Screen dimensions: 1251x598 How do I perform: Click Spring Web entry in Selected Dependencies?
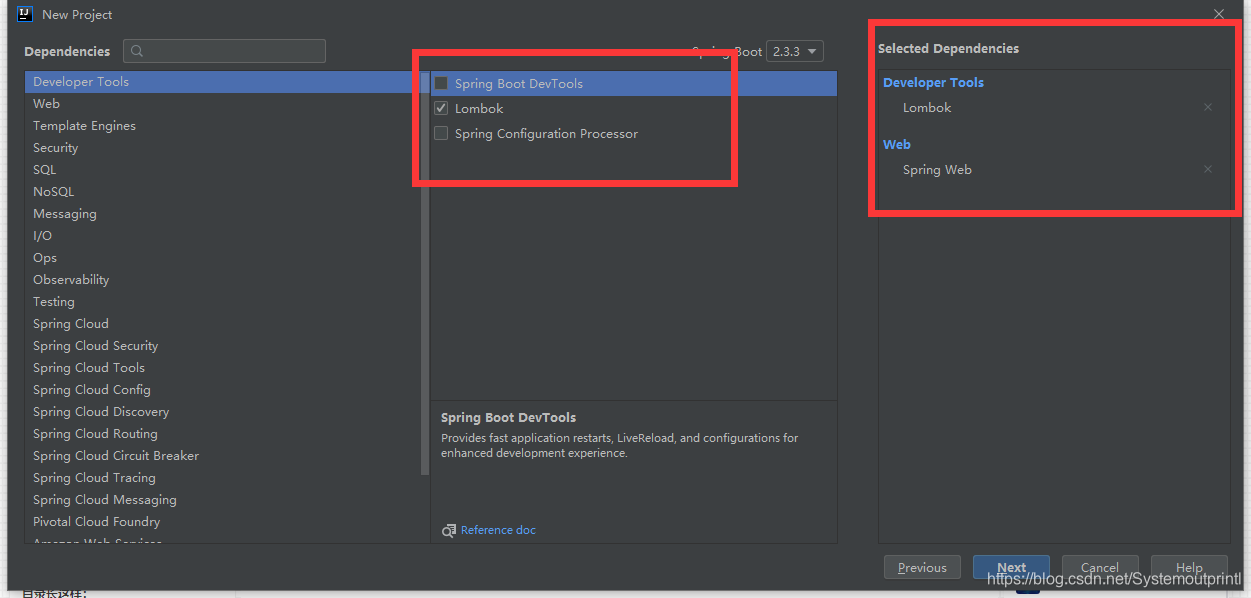pyautogui.click(x=937, y=169)
